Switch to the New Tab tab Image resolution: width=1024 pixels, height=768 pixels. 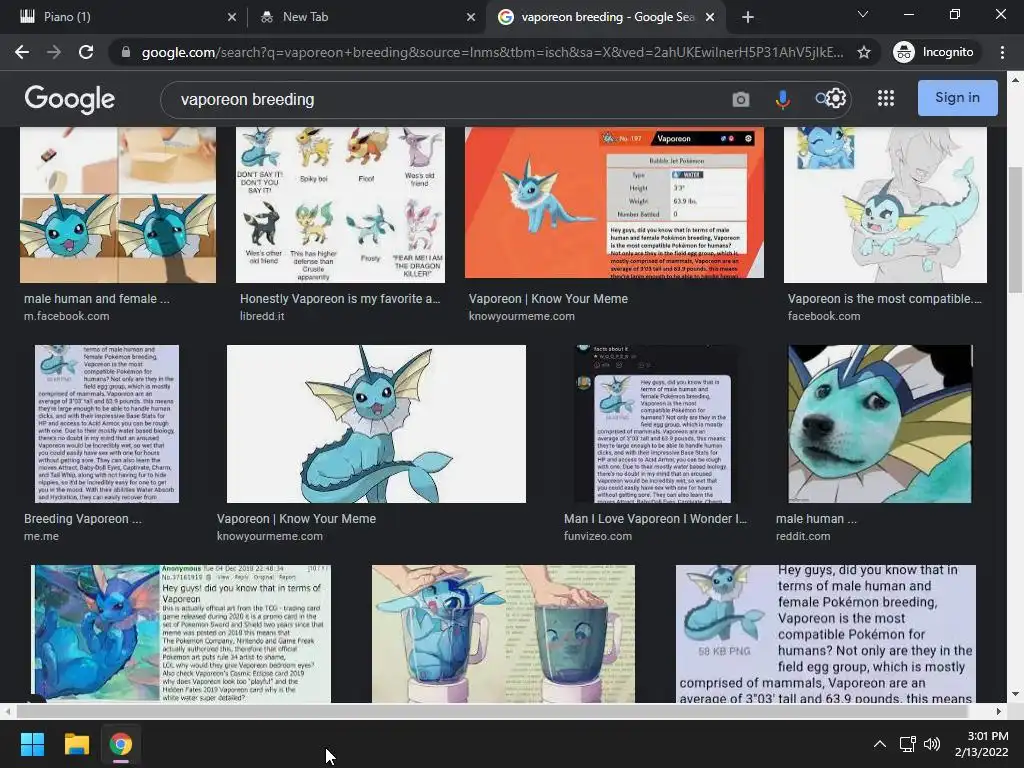tap(366, 17)
